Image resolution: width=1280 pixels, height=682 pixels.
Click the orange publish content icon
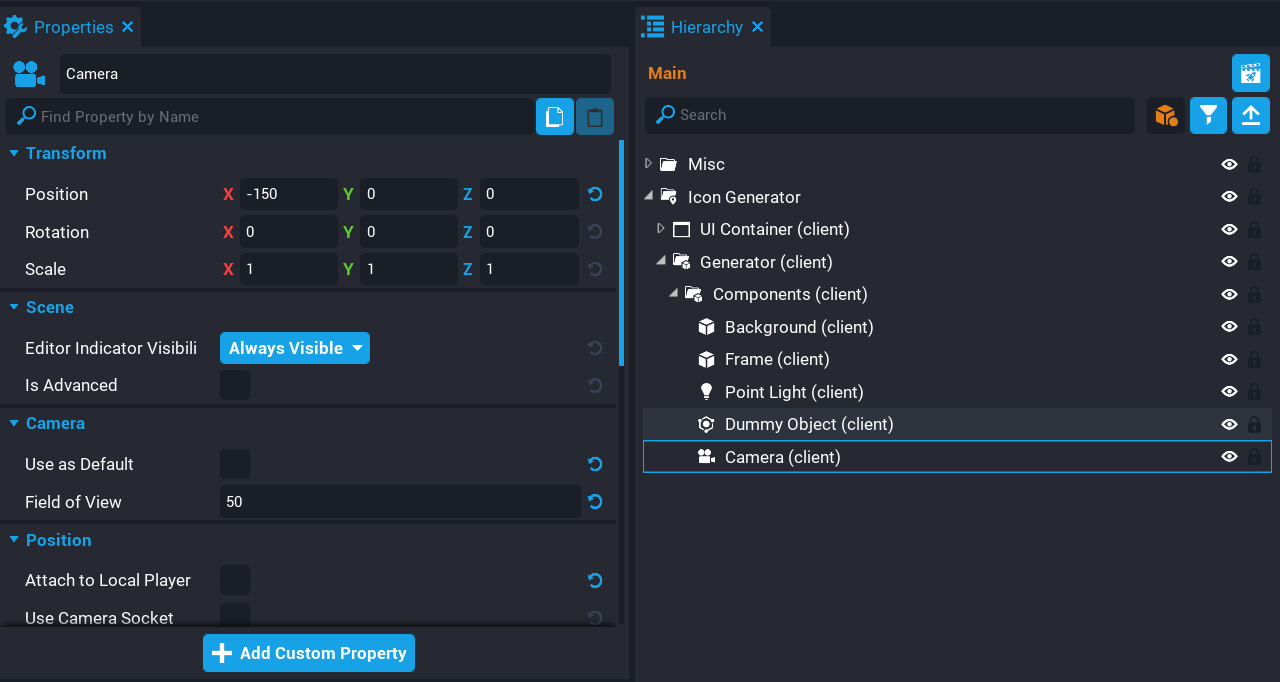1166,115
